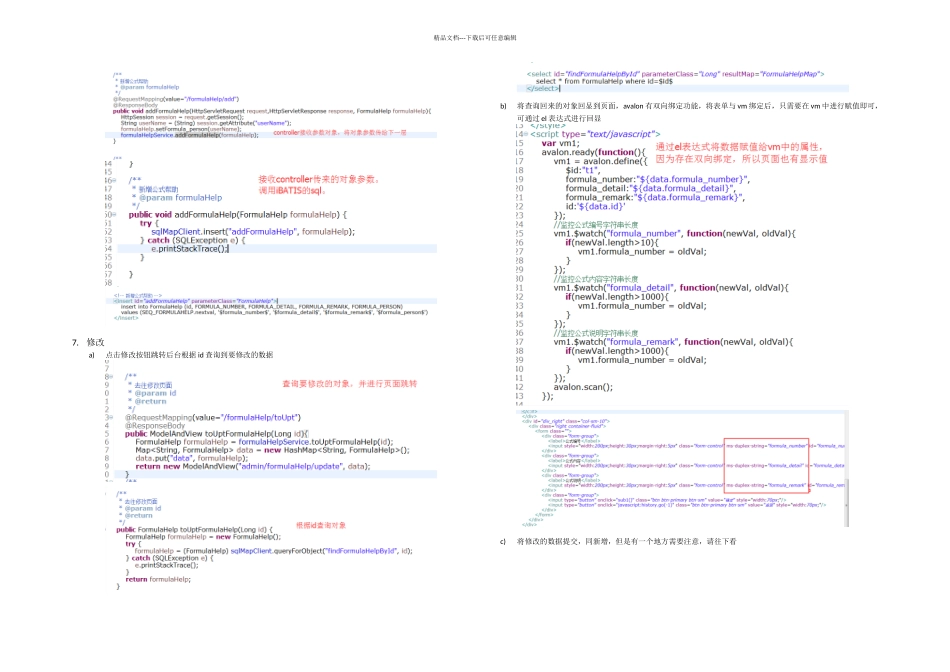Click the property line $id:"t1",
The width and height of the screenshot is (950, 672).
(583, 170)
